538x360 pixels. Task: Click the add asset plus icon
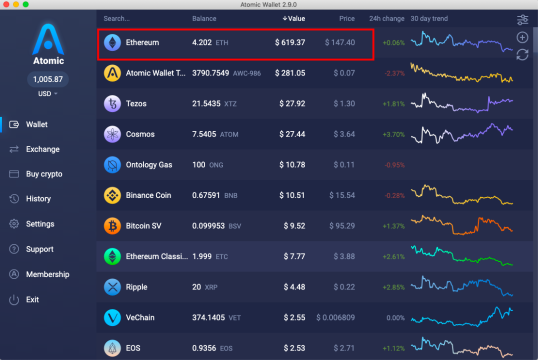pos(522,37)
